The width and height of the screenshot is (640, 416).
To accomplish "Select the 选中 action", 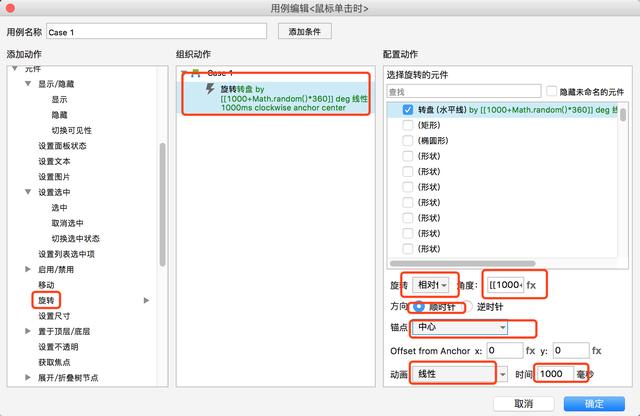I will click(59, 208).
